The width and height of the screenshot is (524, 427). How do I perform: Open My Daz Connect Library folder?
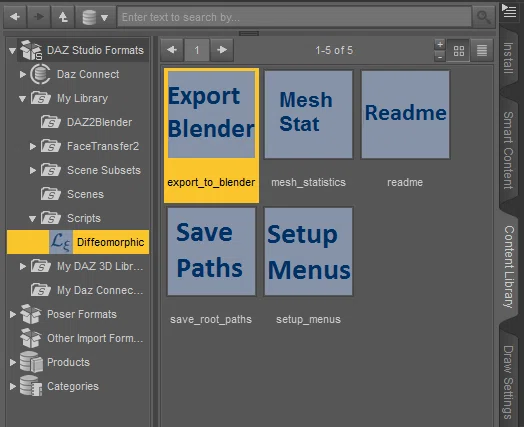87,290
